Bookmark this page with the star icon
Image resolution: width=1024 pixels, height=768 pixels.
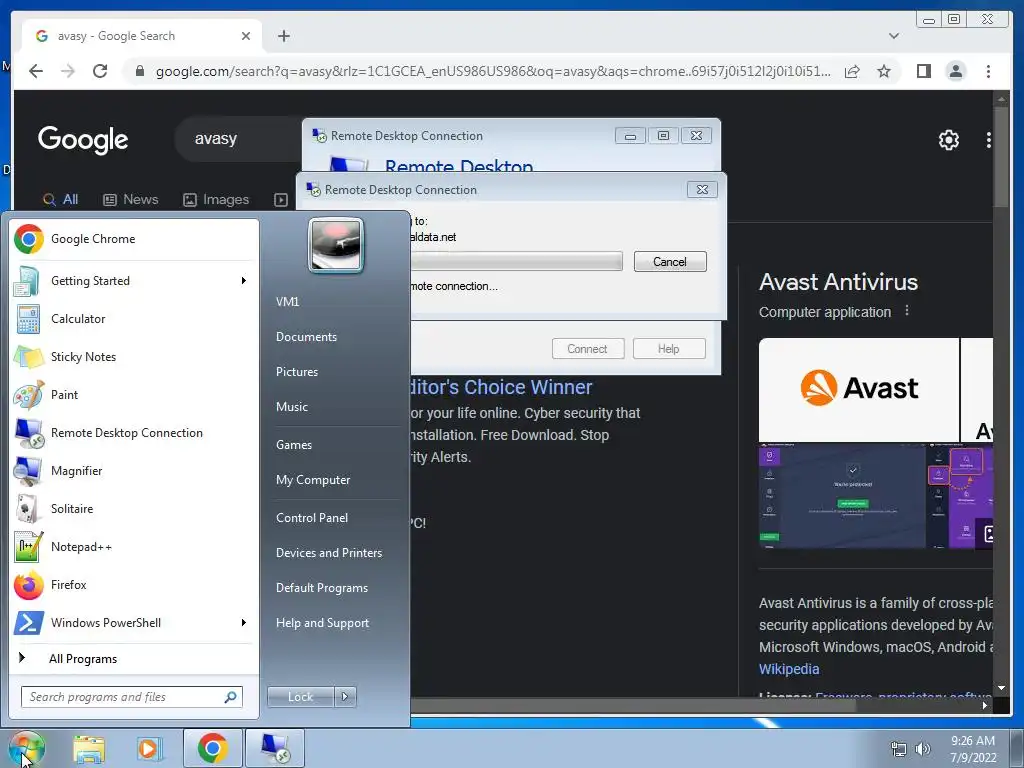[x=884, y=71]
